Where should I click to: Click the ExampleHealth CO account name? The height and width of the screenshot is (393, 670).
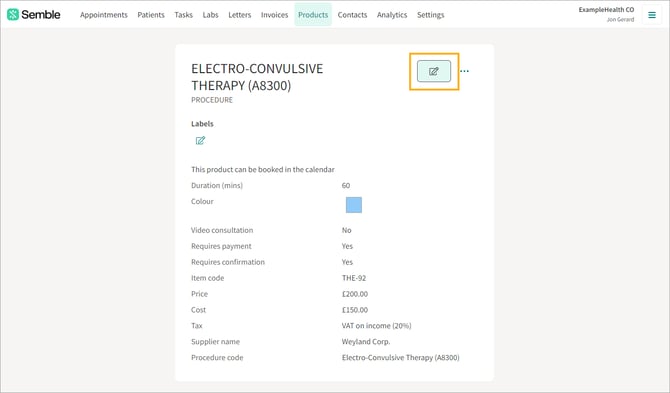[x=606, y=9]
